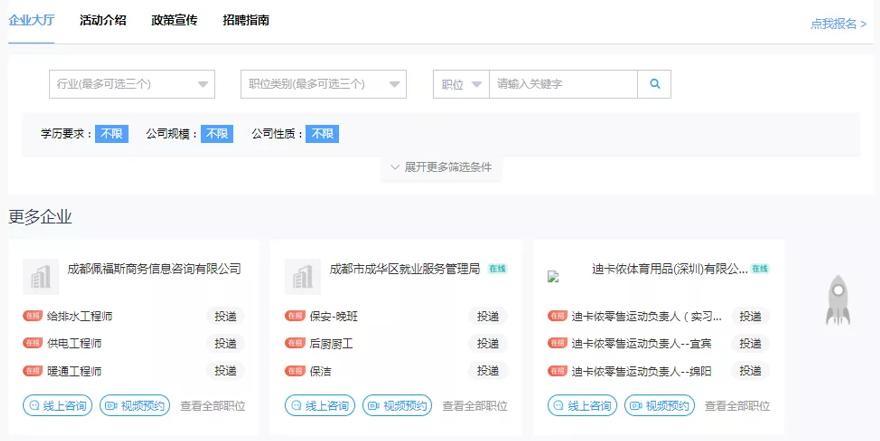Click the 在招 badge beside 暖通工程师
The image size is (880, 441).
tap(33, 371)
